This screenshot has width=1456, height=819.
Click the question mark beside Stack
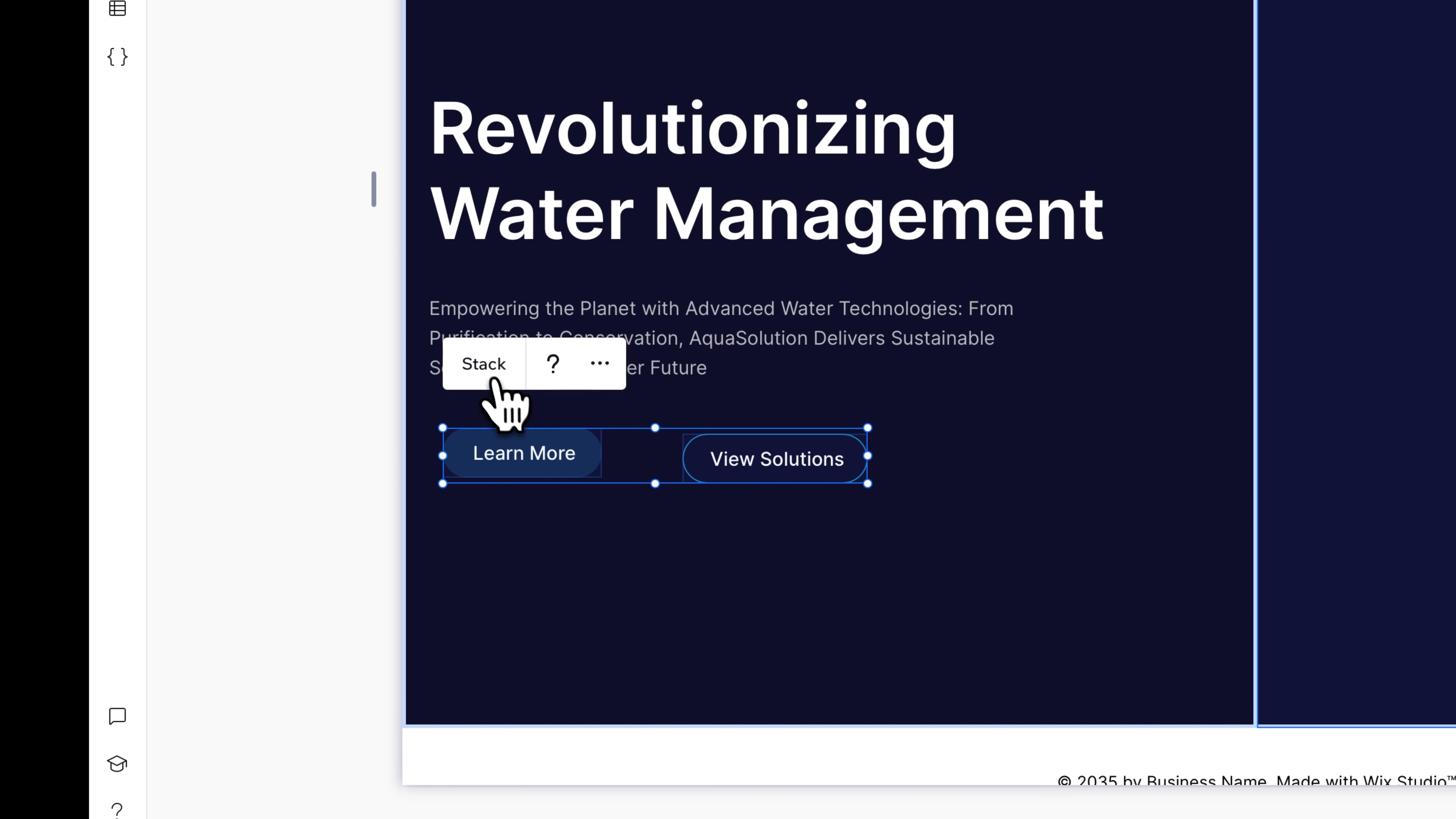(x=553, y=364)
